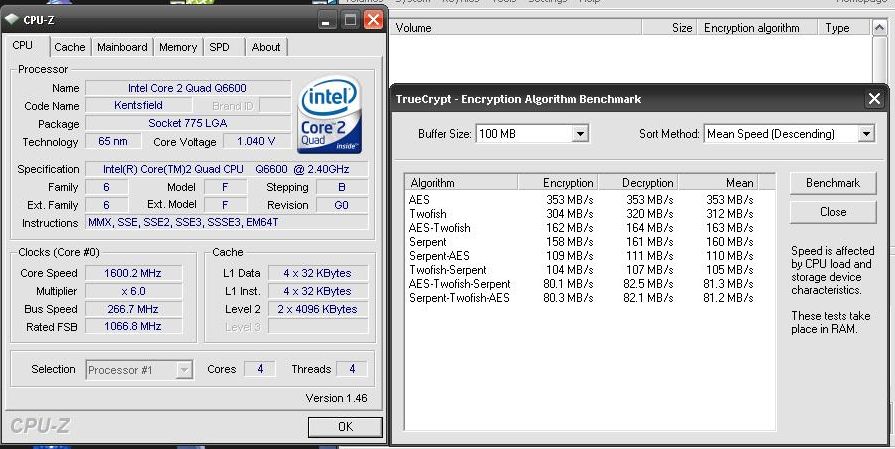Click the Technology value 65 nm
This screenshot has height=449, width=895.
(x=112, y=141)
